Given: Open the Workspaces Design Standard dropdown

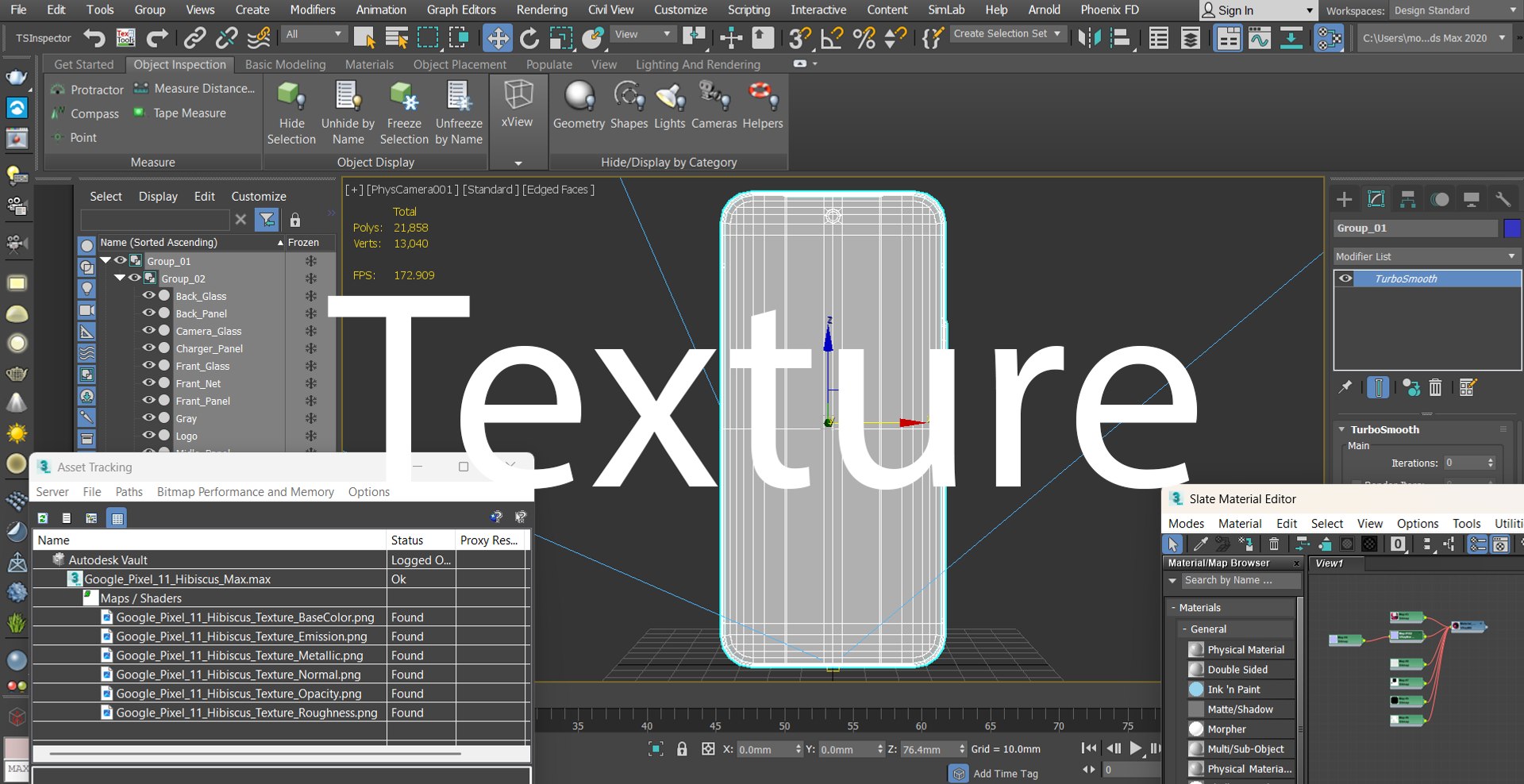Looking at the screenshot, I should 1455,10.
